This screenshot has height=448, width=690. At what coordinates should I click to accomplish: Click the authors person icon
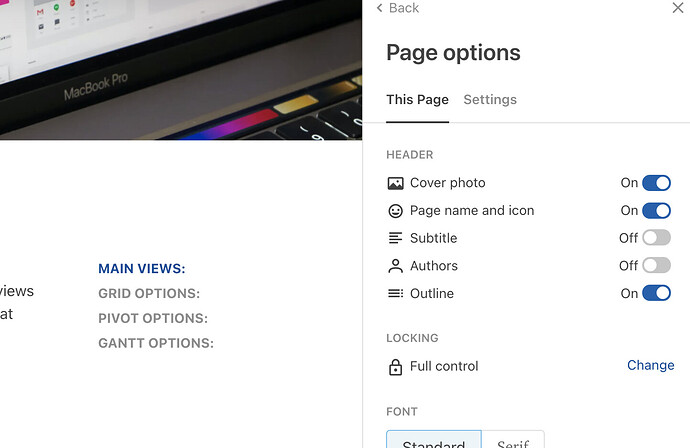coord(395,266)
